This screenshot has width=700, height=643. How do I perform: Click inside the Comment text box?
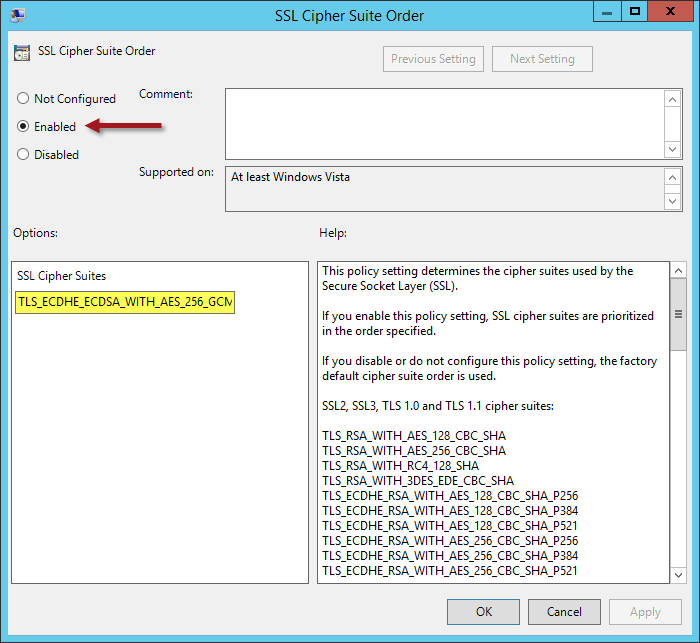pos(444,123)
